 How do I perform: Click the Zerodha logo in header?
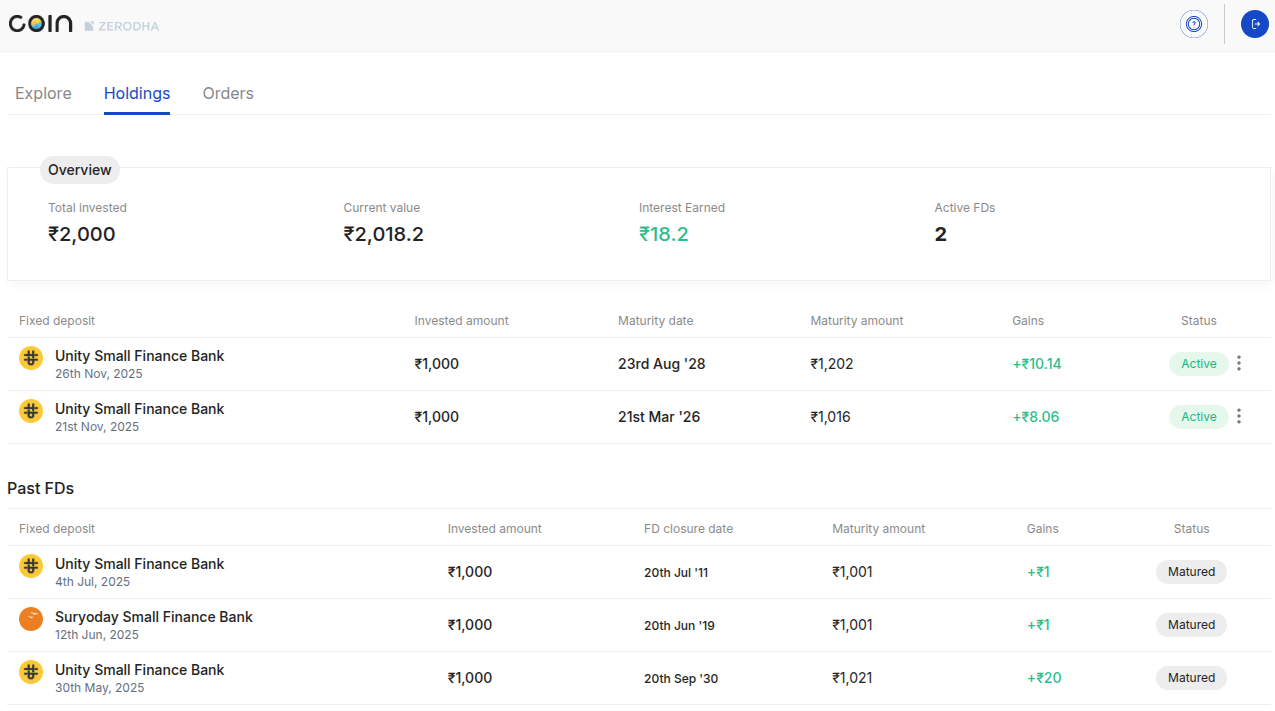(122, 26)
